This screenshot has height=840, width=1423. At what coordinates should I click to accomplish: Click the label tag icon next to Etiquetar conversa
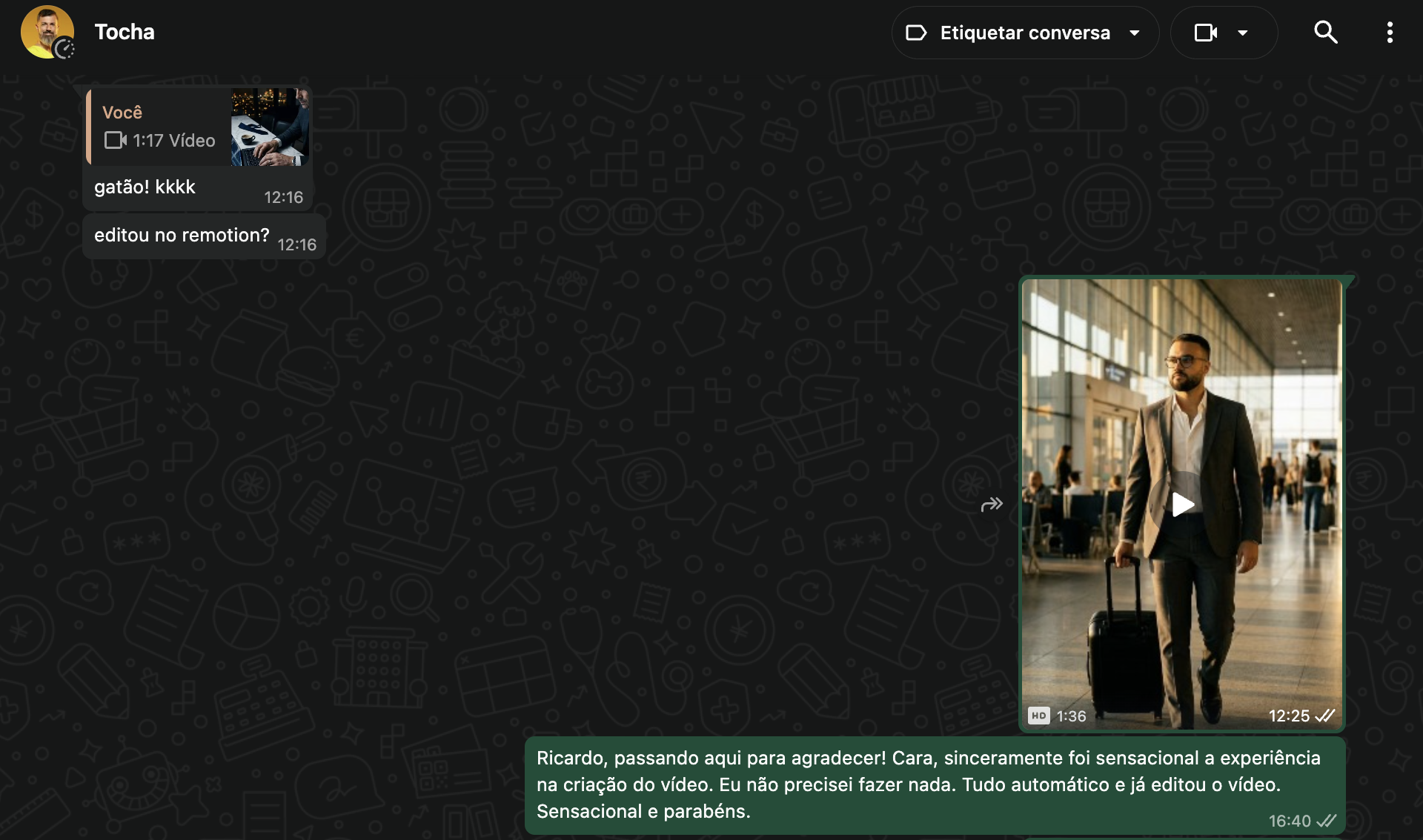click(x=917, y=33)
